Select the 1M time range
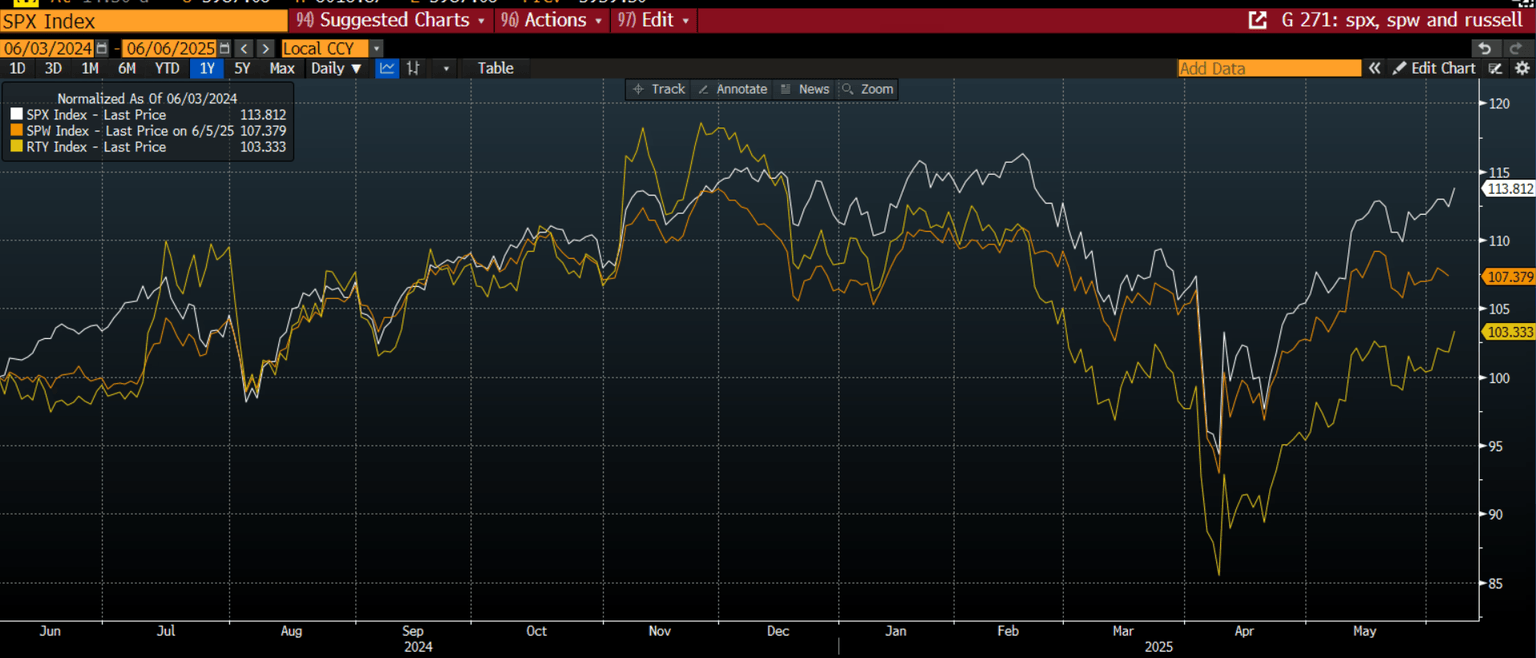Screen dimensions: 1536x658 [x=90, y=68]
